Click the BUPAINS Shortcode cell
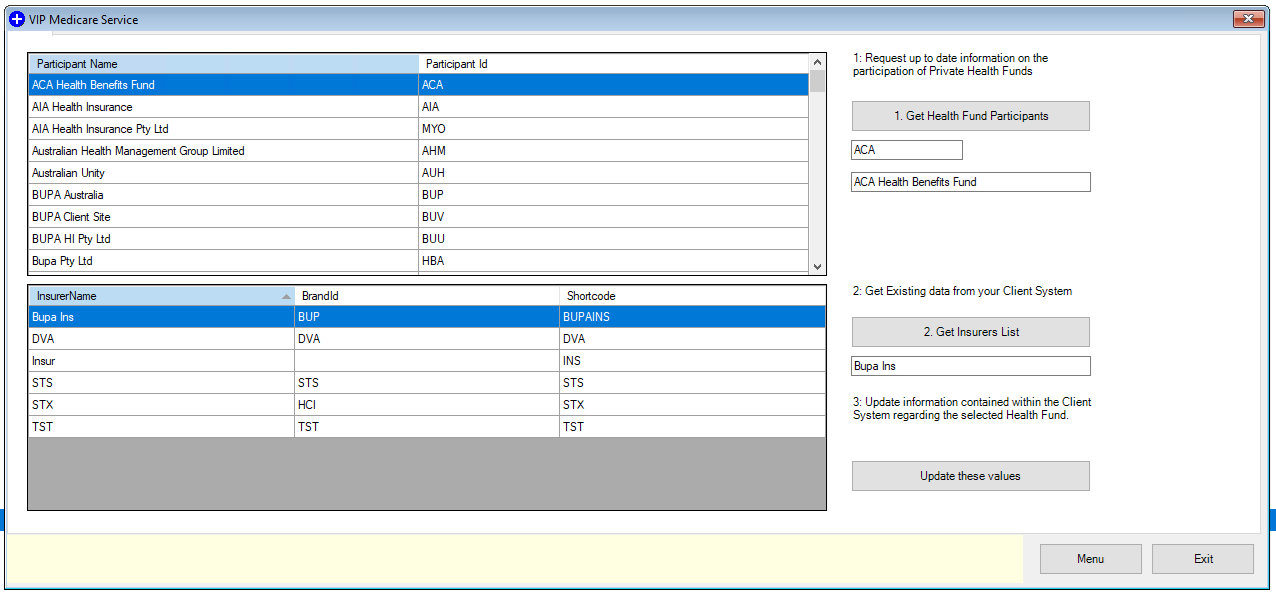The height and width of the screenshot is (595, 1276). coord(692,317)
